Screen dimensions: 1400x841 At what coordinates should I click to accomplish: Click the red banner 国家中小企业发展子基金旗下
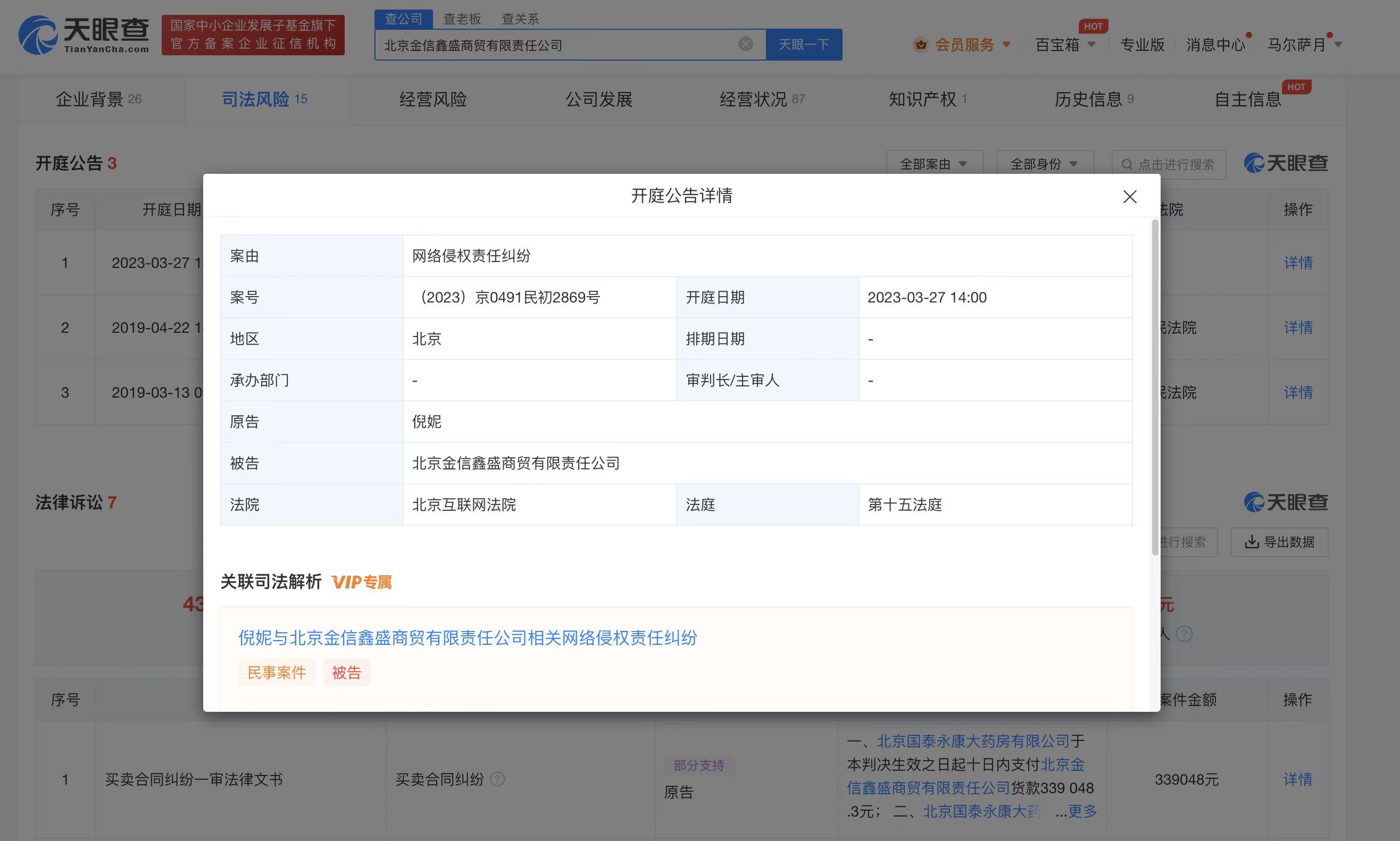(253, 35)
